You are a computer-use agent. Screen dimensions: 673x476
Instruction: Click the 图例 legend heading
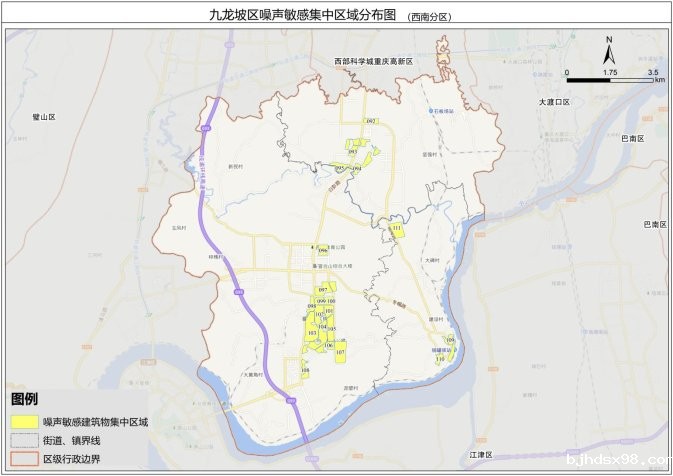(x=25, y=398)
